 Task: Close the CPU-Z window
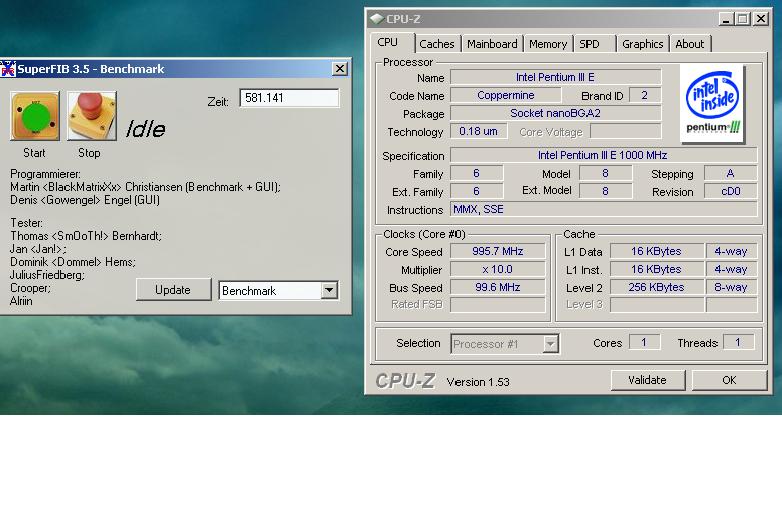(761, 19)
